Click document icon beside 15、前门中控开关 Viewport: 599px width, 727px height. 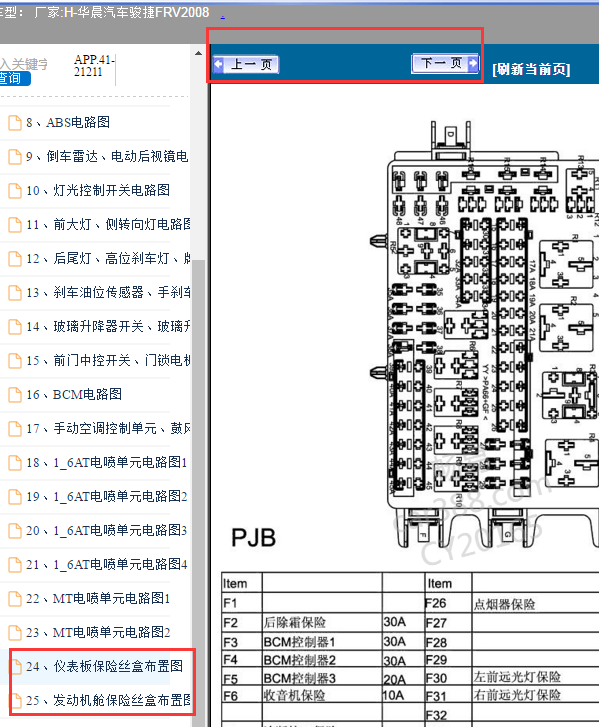coord(15,361)
